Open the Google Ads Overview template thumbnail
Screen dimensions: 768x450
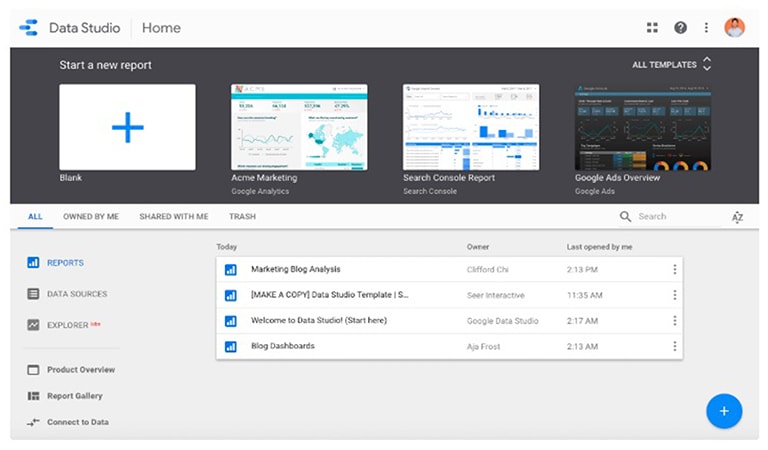tap(643, 127)
